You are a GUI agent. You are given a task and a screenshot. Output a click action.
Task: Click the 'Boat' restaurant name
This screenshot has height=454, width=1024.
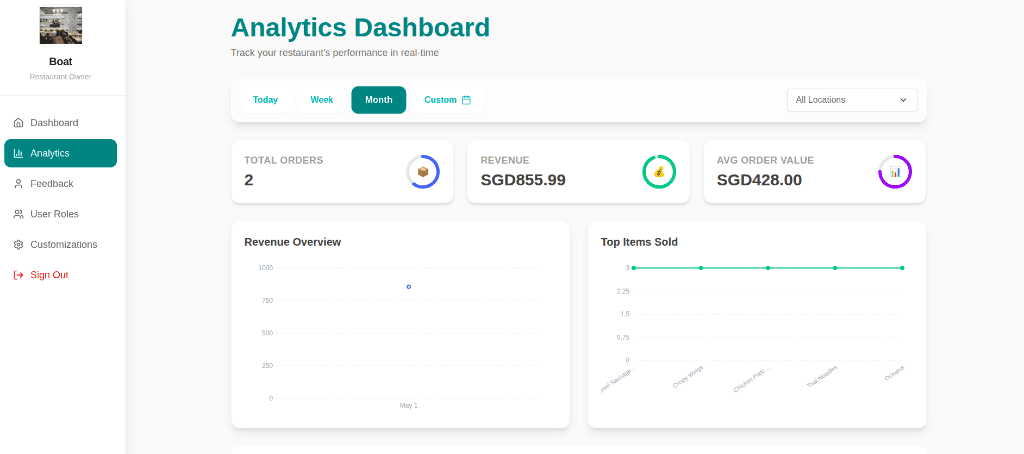[61, 61]
